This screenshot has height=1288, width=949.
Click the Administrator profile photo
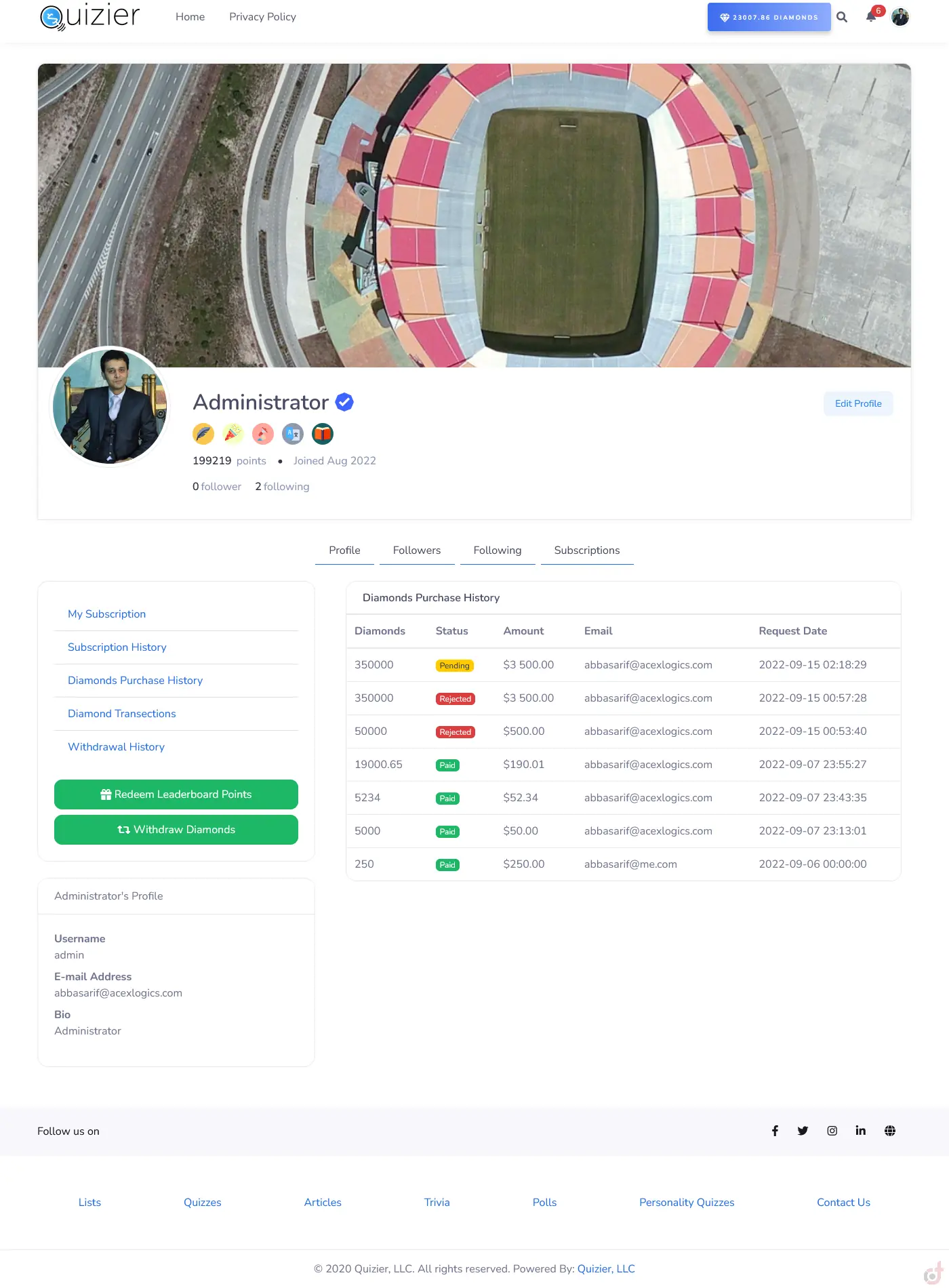click(x=110, y=406)
